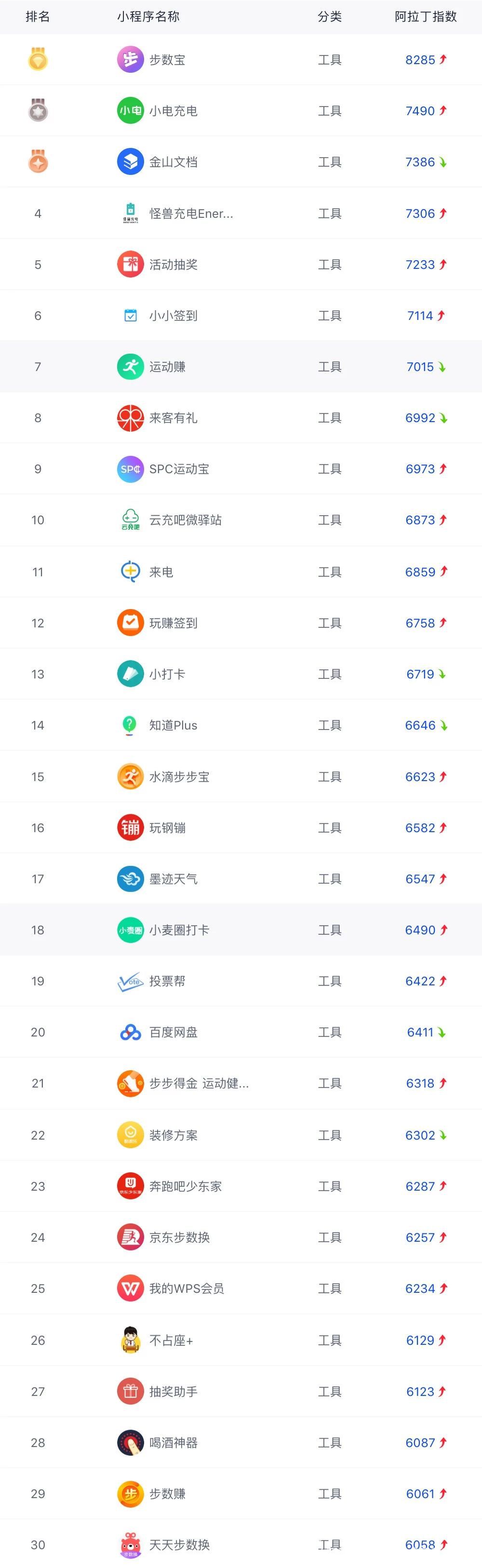The image size is (482, 1568).
Task: Click the 喝酒神器 name text
Action: pyautogui.click(x=174, y=1443)
